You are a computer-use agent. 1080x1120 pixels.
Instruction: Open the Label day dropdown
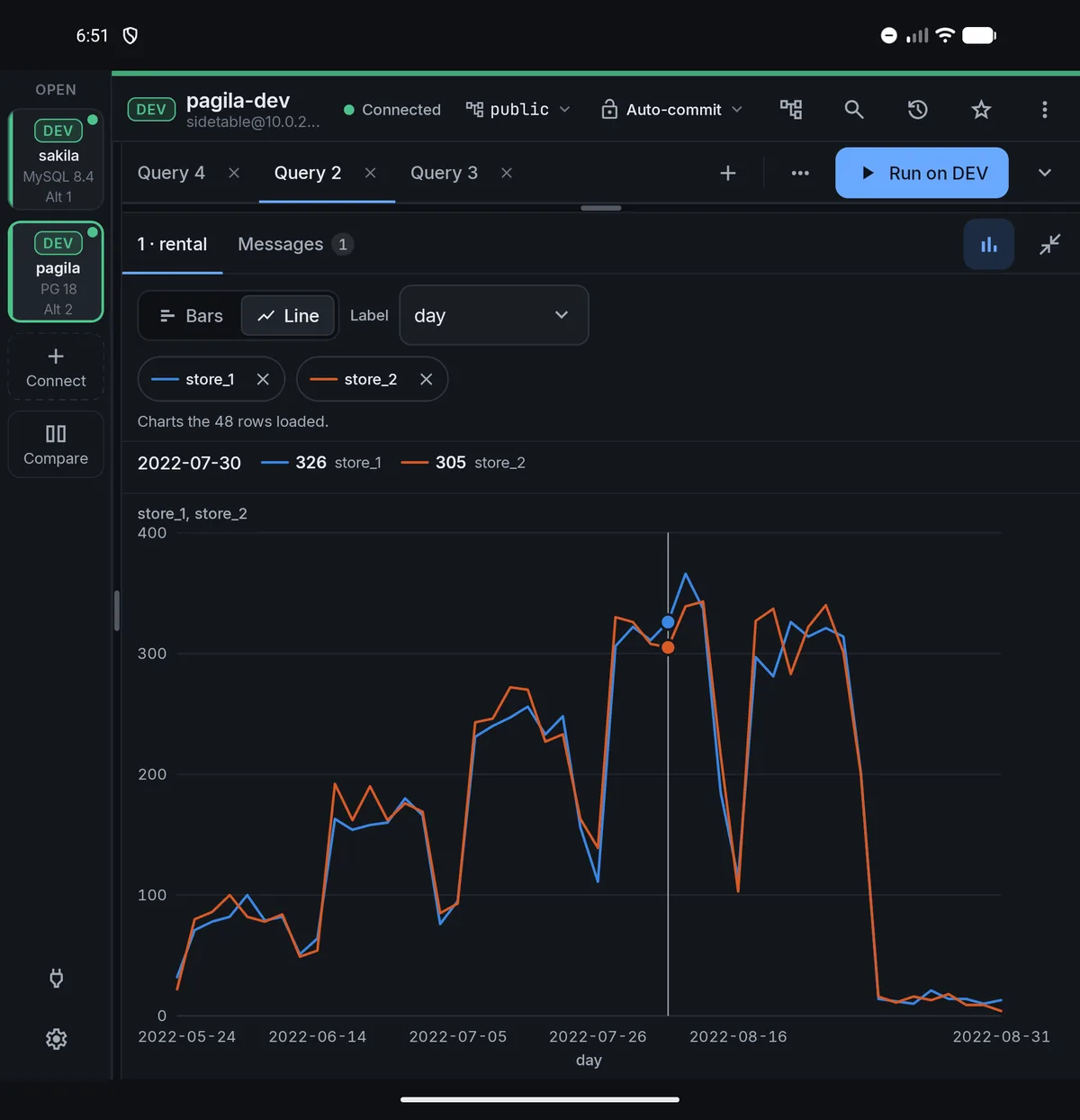[x=494, y=315]
